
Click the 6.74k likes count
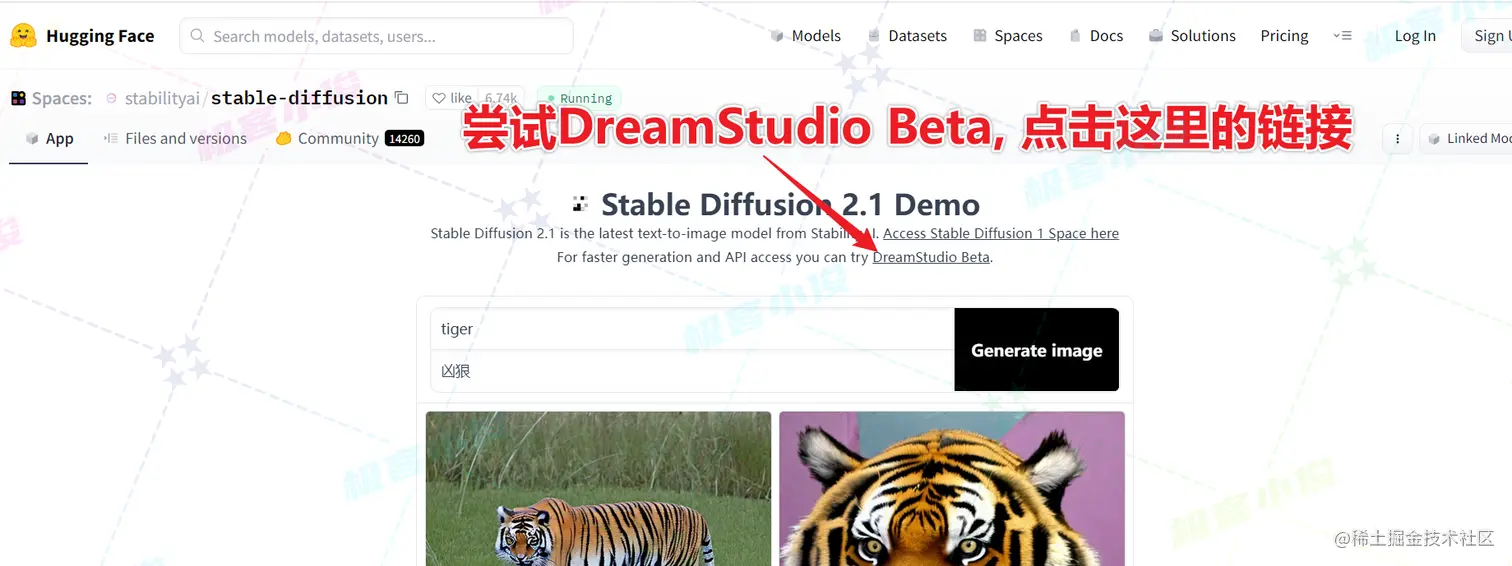point(501,98)
